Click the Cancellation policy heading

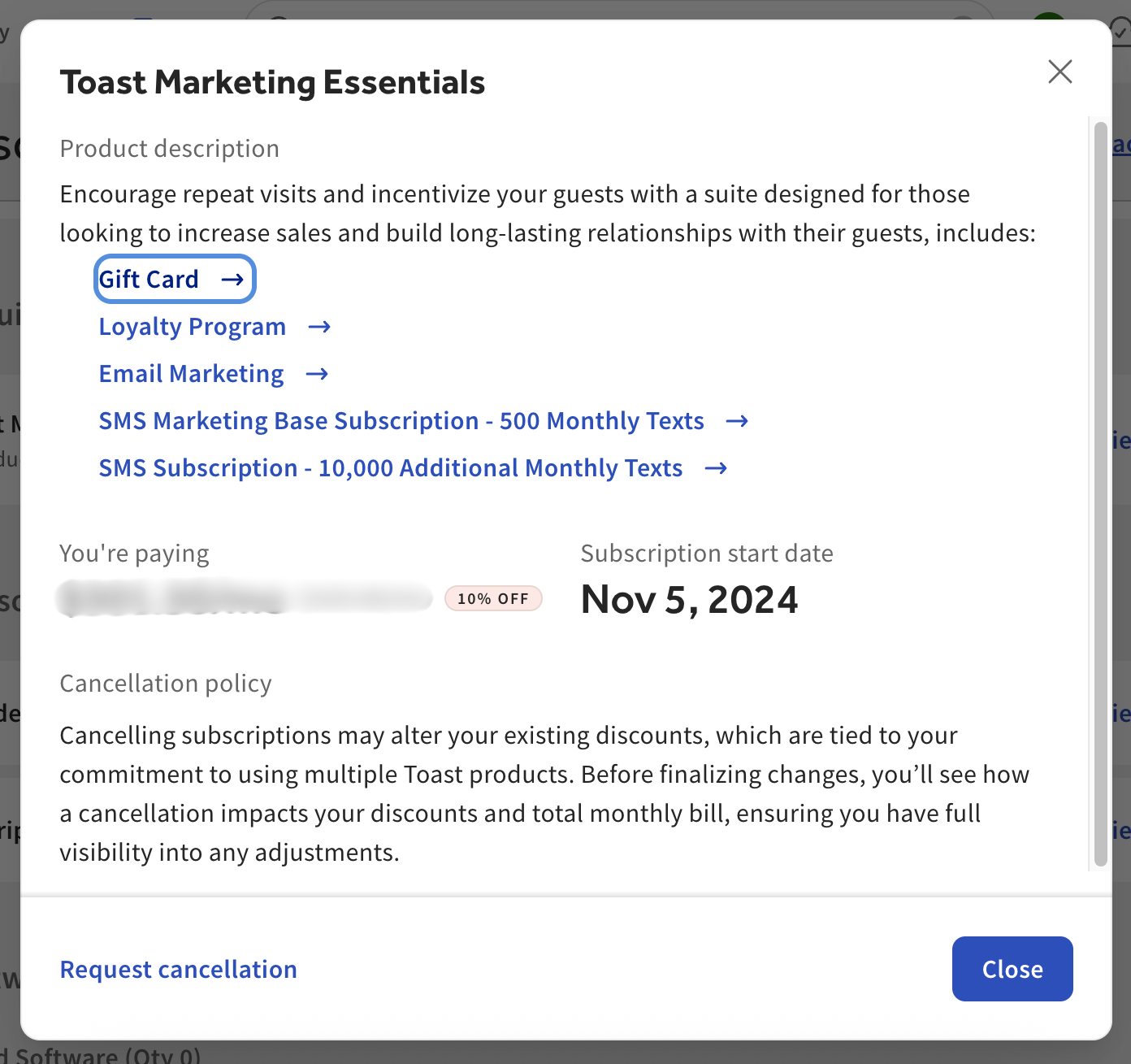[166, 684]
